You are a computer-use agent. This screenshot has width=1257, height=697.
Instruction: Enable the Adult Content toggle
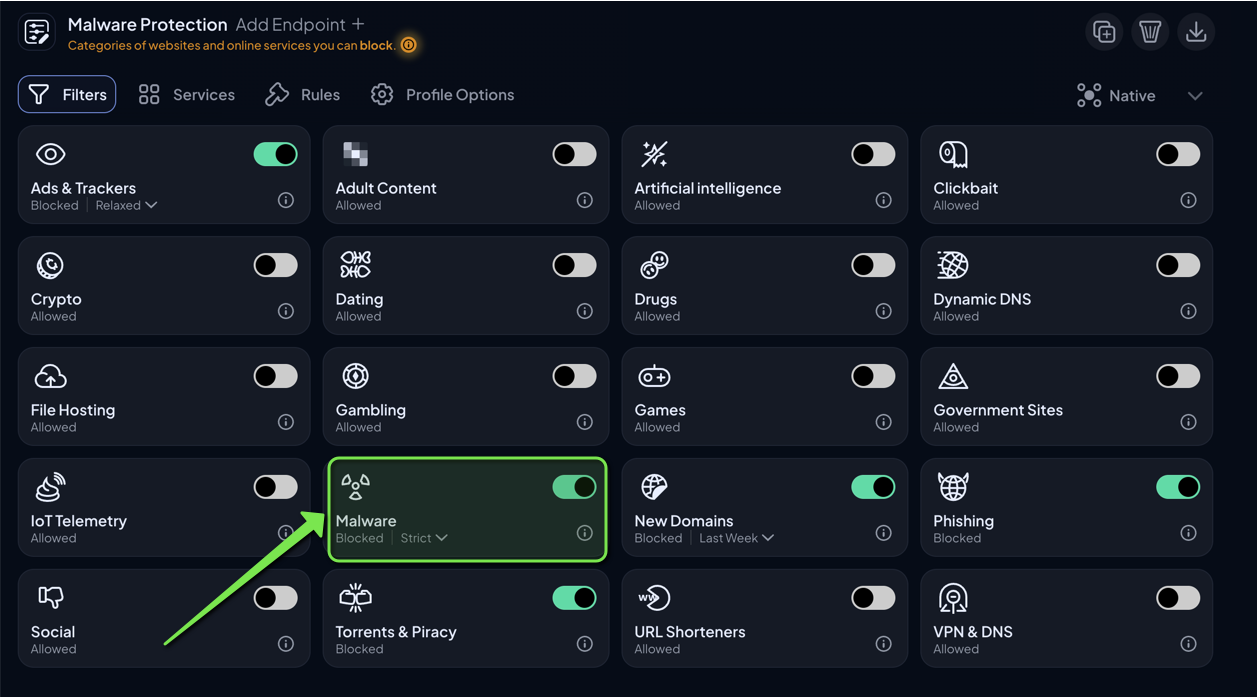[x=574, y=154]
